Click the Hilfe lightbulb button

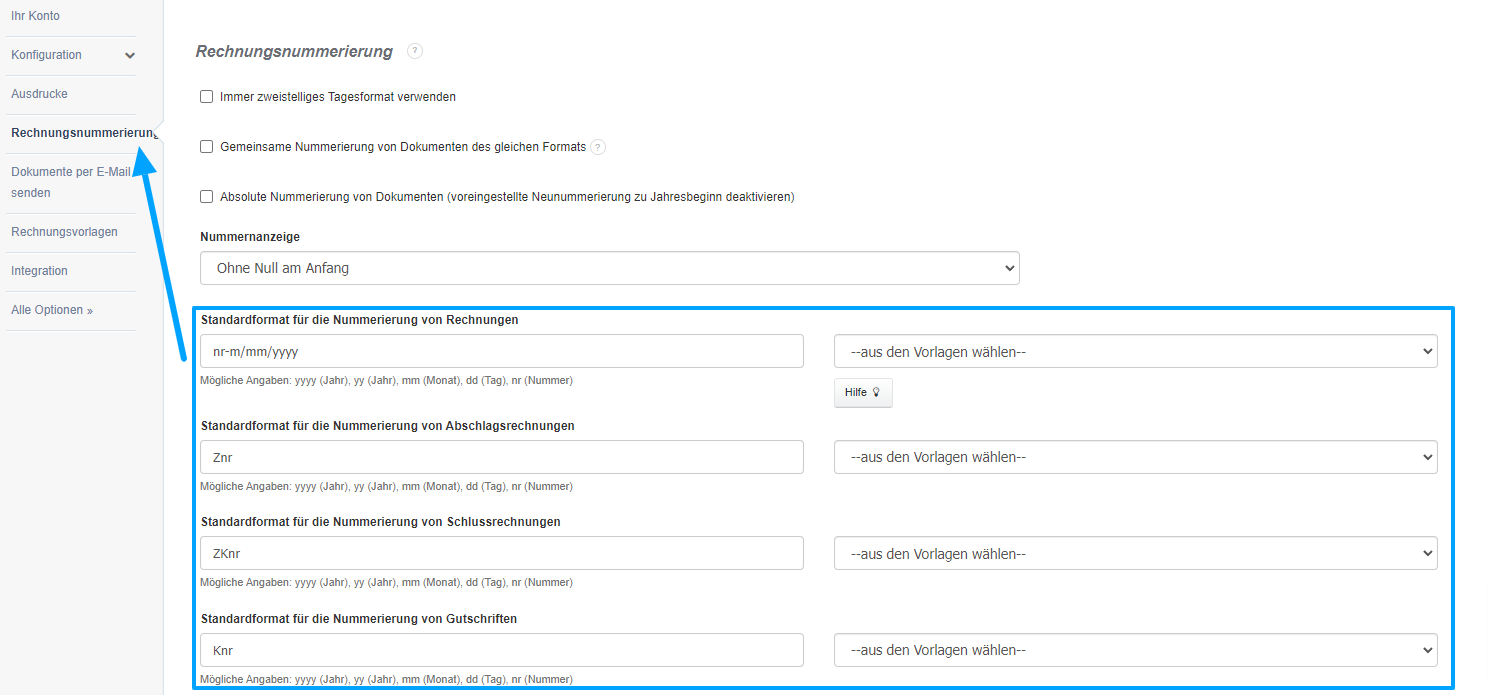862,392
